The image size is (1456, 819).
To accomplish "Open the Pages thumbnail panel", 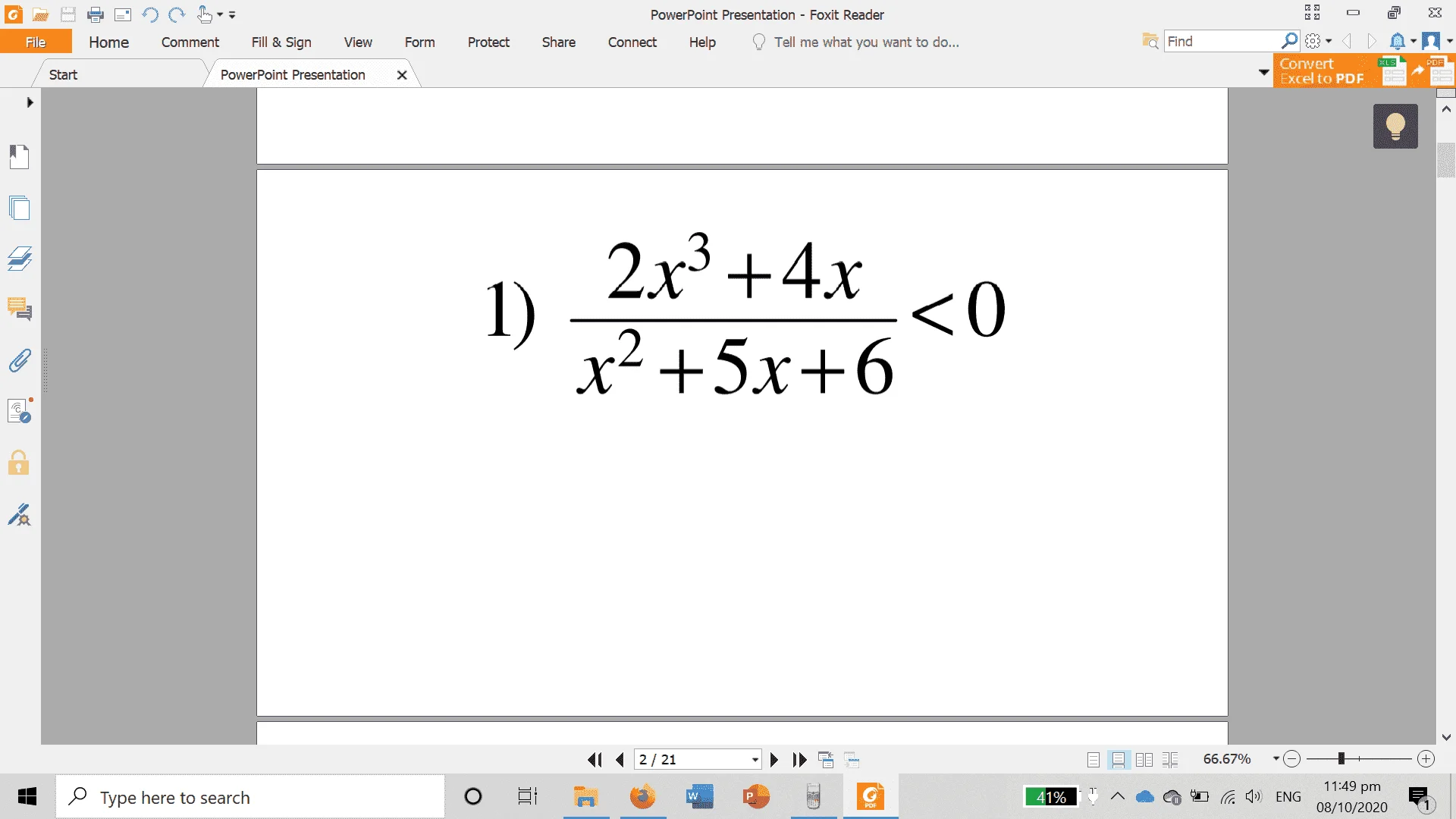I will pos(19,208).
